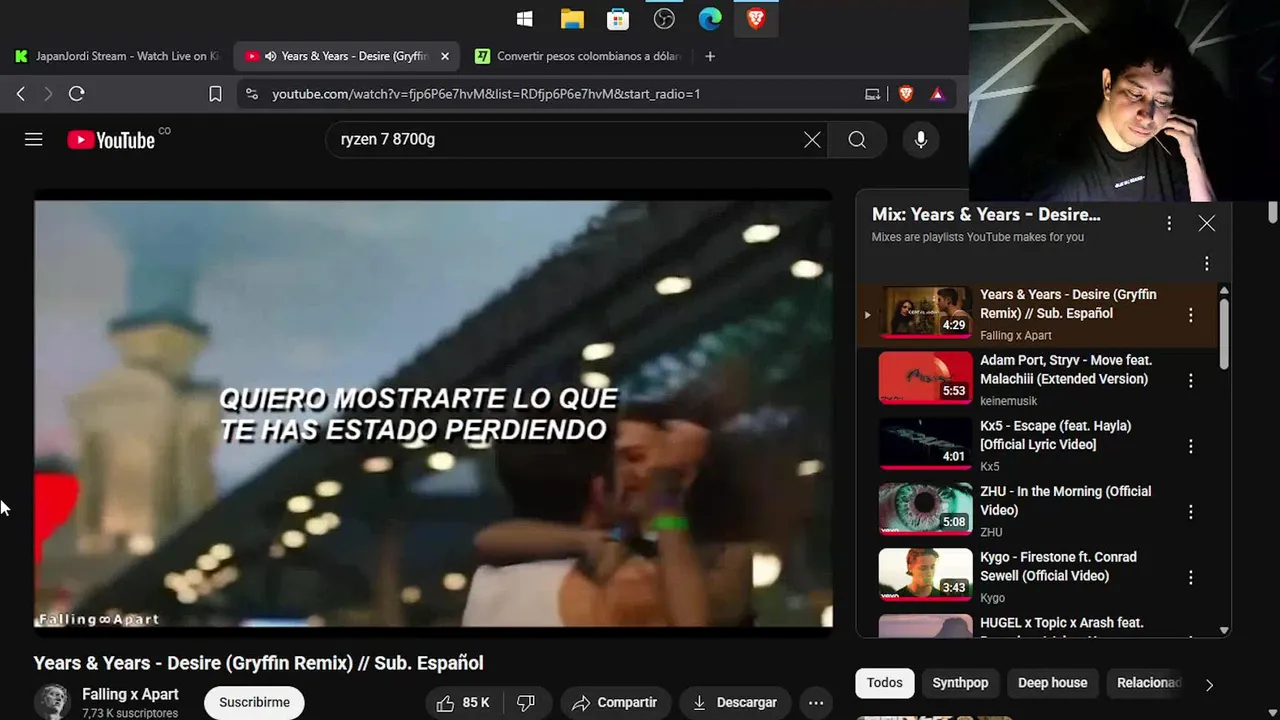
Task: Open Falling x Apart channel avatar
Action: tap(52, 701)
